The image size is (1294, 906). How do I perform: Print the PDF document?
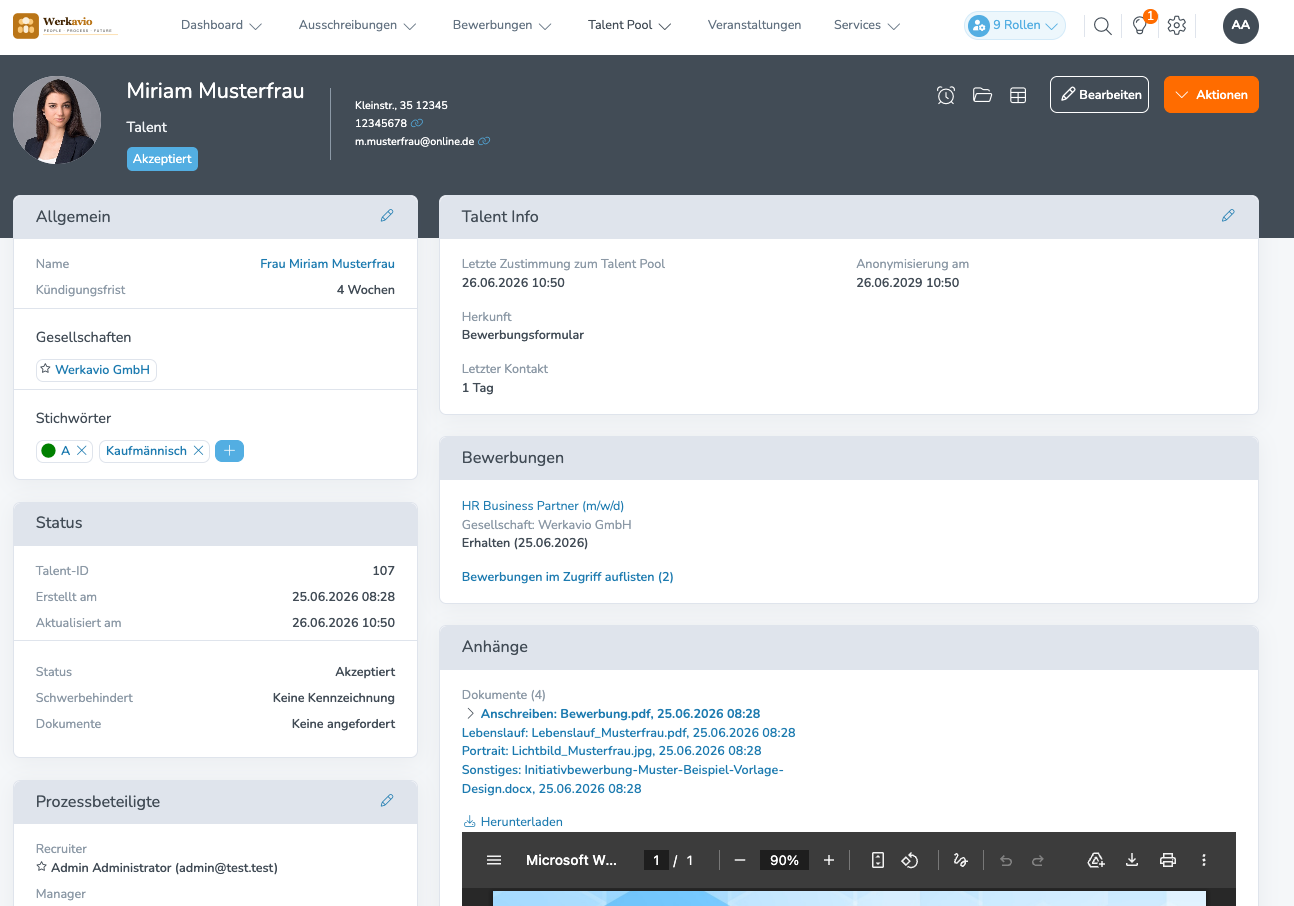coord(1167,860)
